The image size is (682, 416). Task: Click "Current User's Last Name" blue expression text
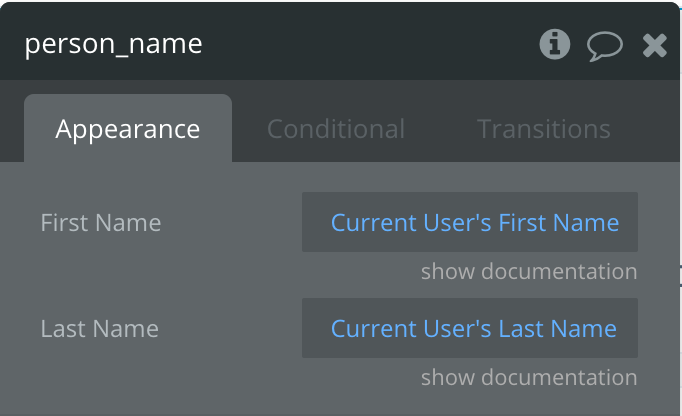(x=474, y=329)
